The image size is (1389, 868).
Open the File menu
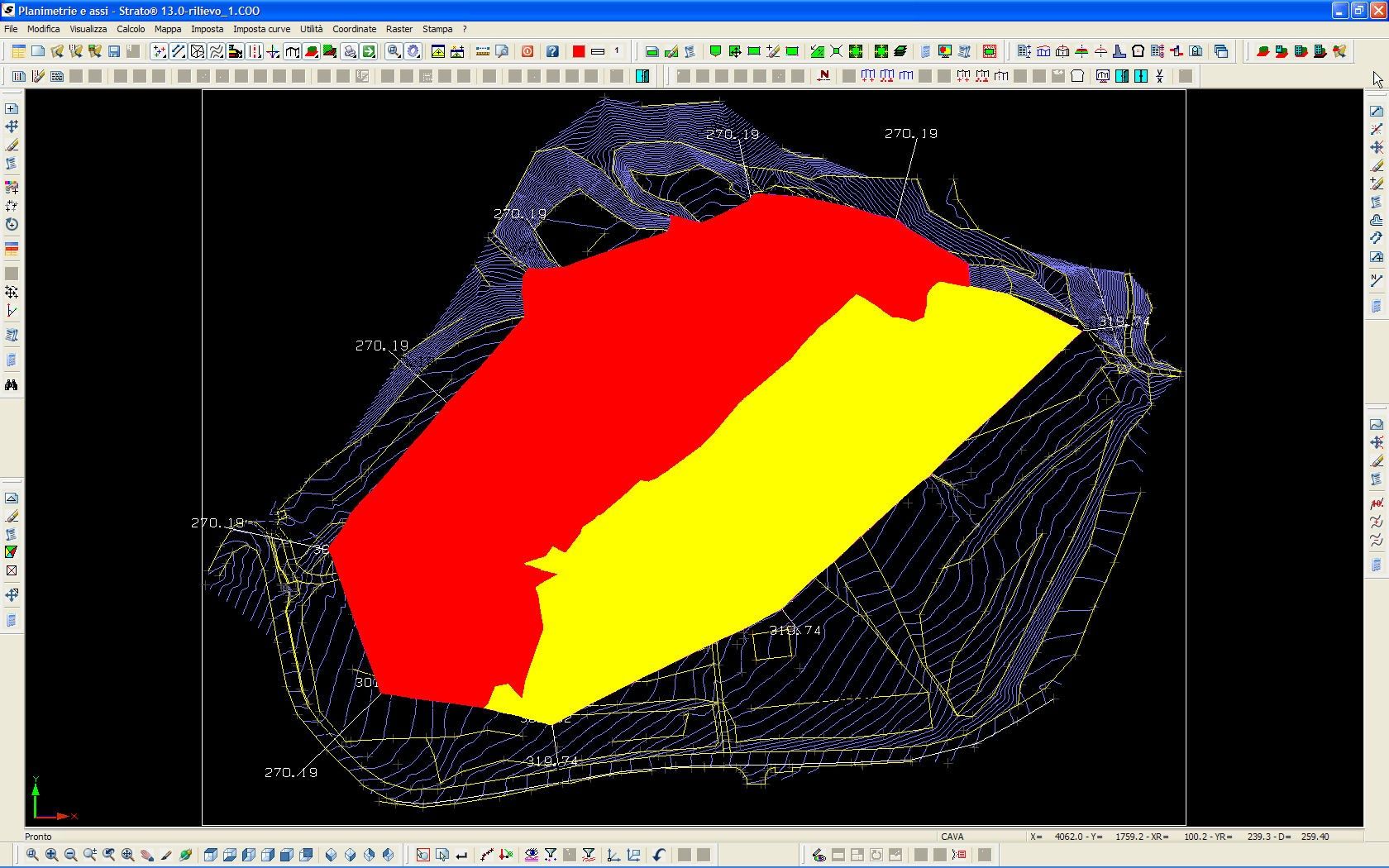[11, 29]
